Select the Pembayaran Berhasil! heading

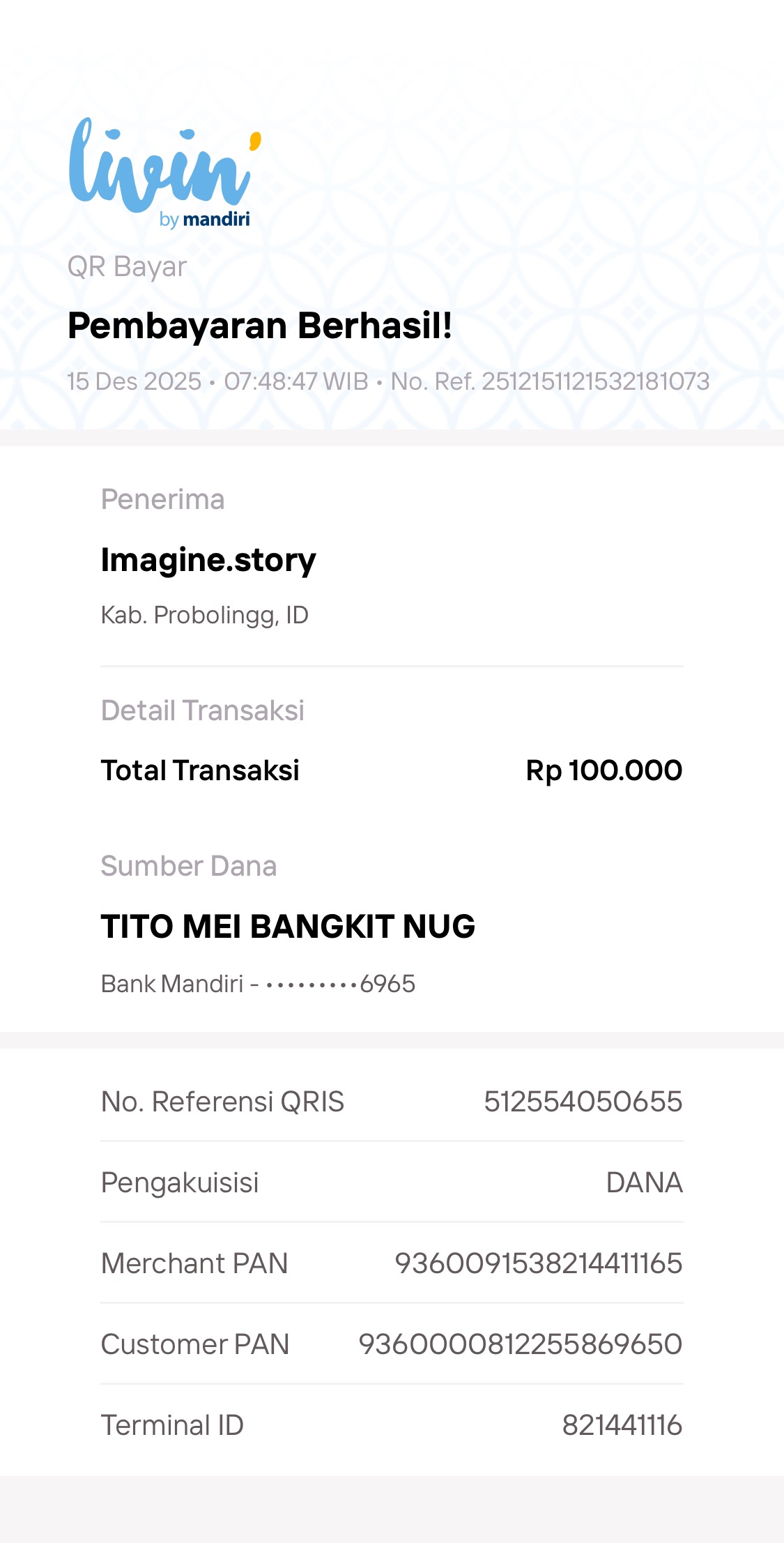(260, 326)
